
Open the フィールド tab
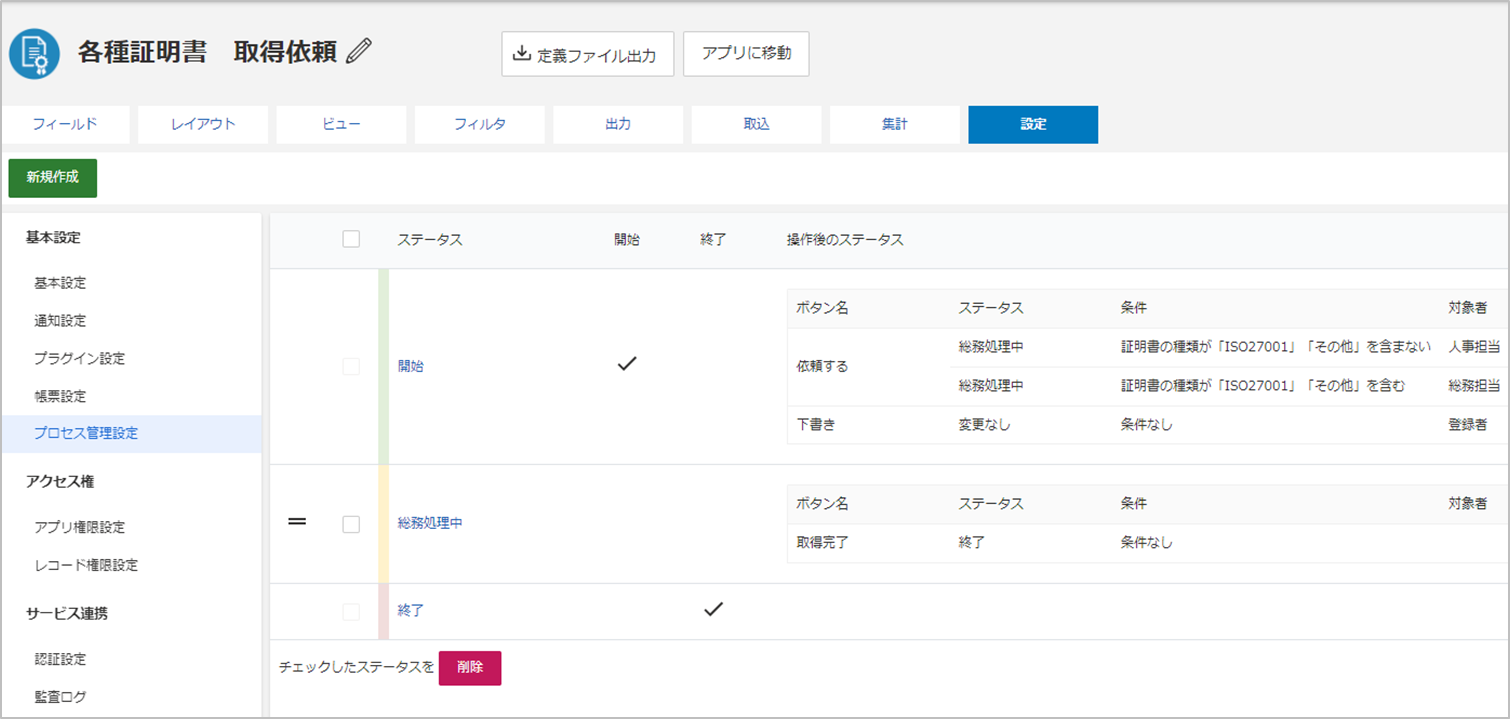tap(65, 125)
